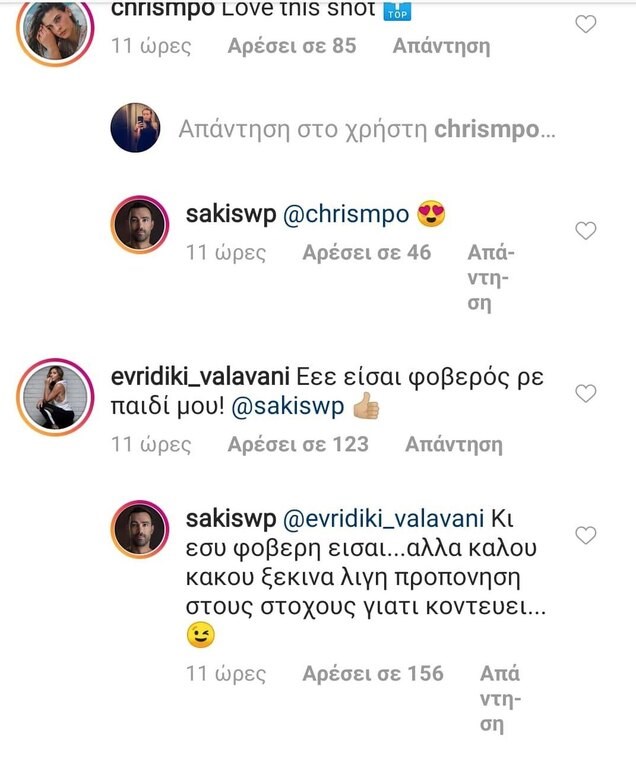Reply to chrismpo's comment via Απάντηση
Image resolution: width=636 pixels, height=768 pixels.
[441, 46]
